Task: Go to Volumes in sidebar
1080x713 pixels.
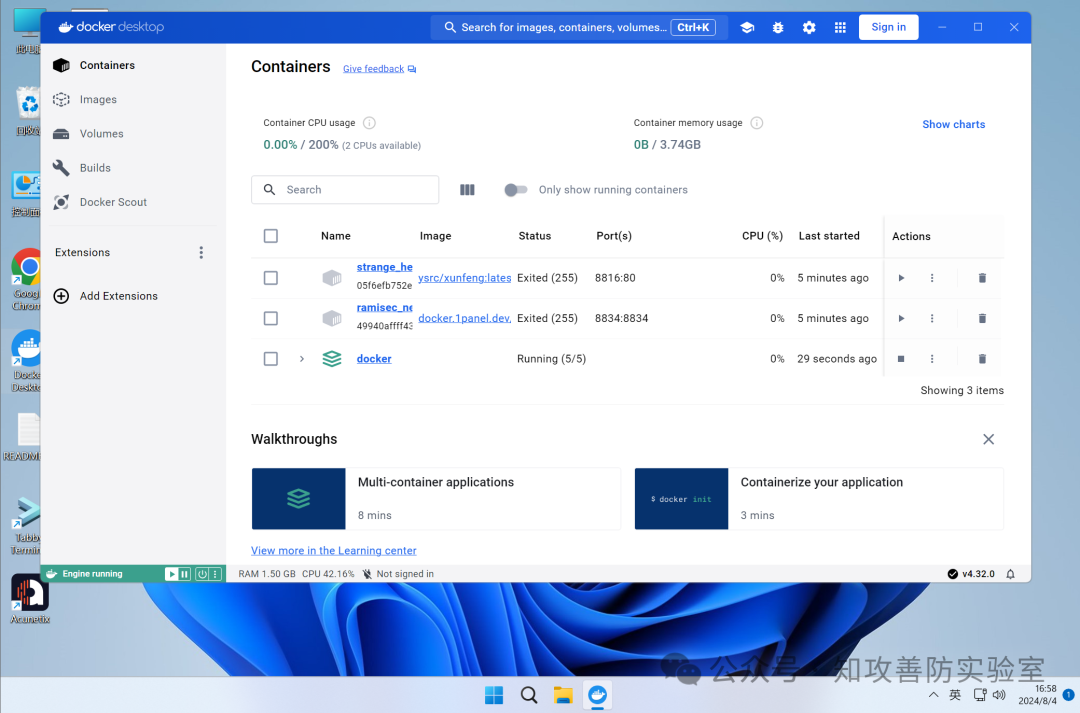Action: pos(132,134)
